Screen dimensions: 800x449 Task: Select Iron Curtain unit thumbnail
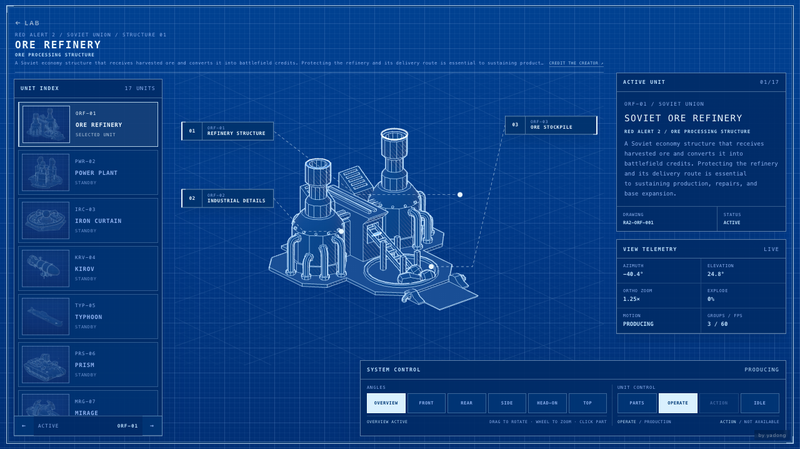click(x=46, y=220)
